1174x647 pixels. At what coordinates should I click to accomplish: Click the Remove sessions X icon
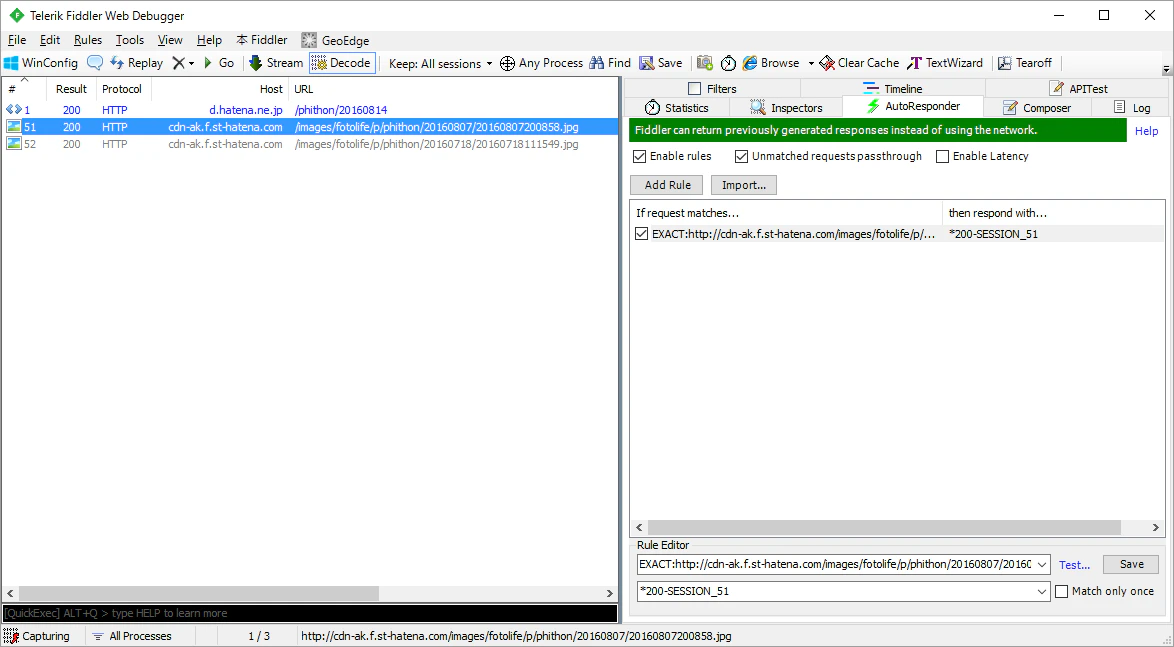point(178,63)
